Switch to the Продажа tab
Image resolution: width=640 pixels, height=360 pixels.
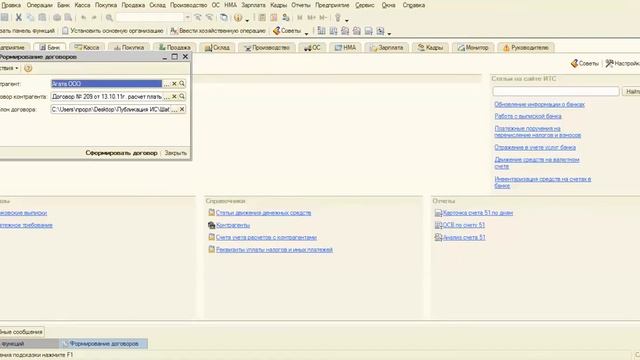[x=175, y=47]
